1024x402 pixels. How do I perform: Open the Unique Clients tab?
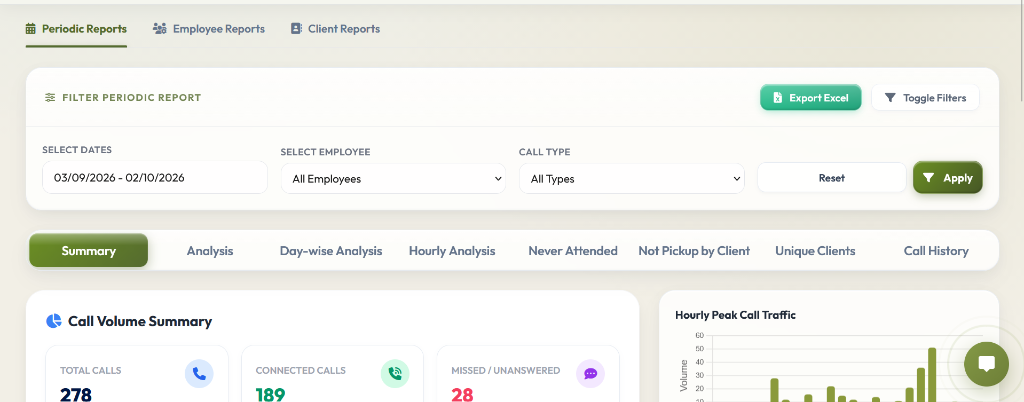pos(815,251)
